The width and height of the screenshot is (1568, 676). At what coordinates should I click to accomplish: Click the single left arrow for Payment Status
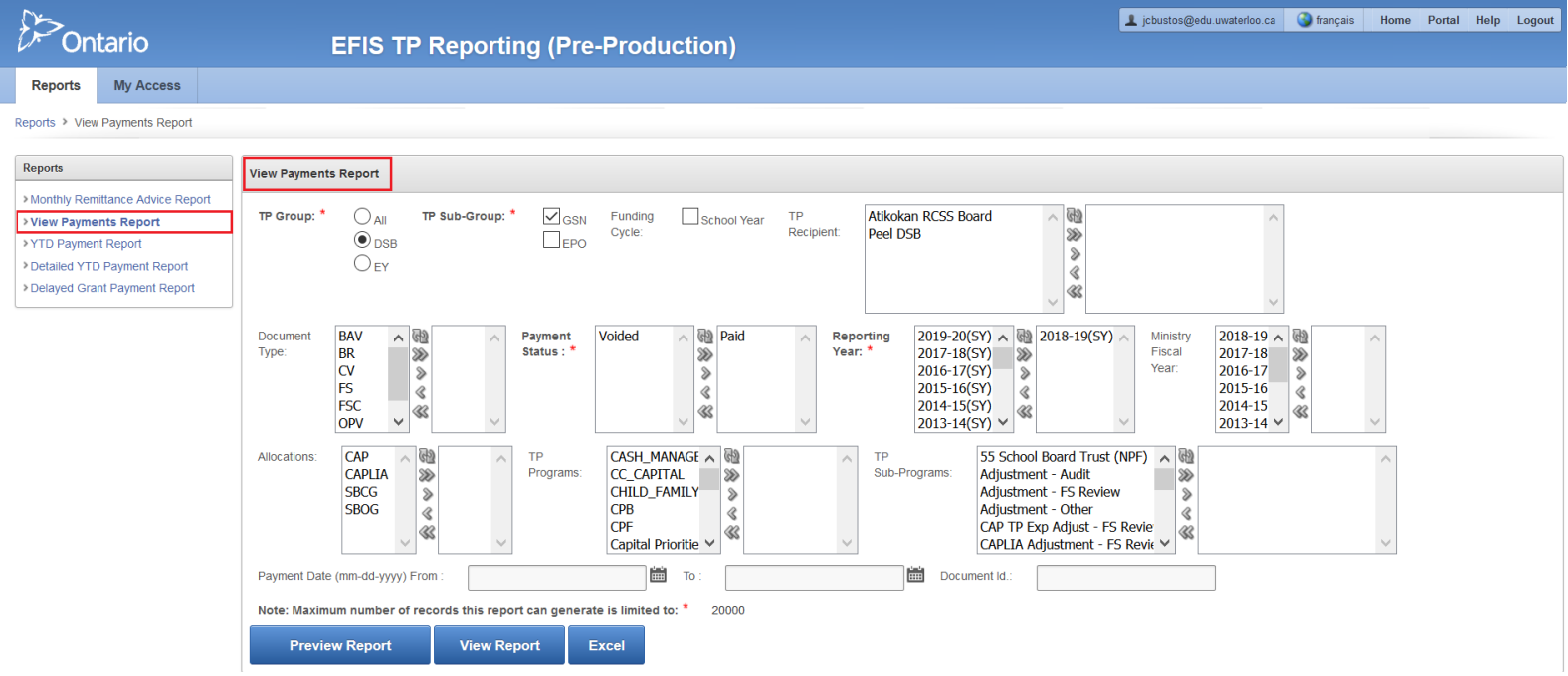705,393
